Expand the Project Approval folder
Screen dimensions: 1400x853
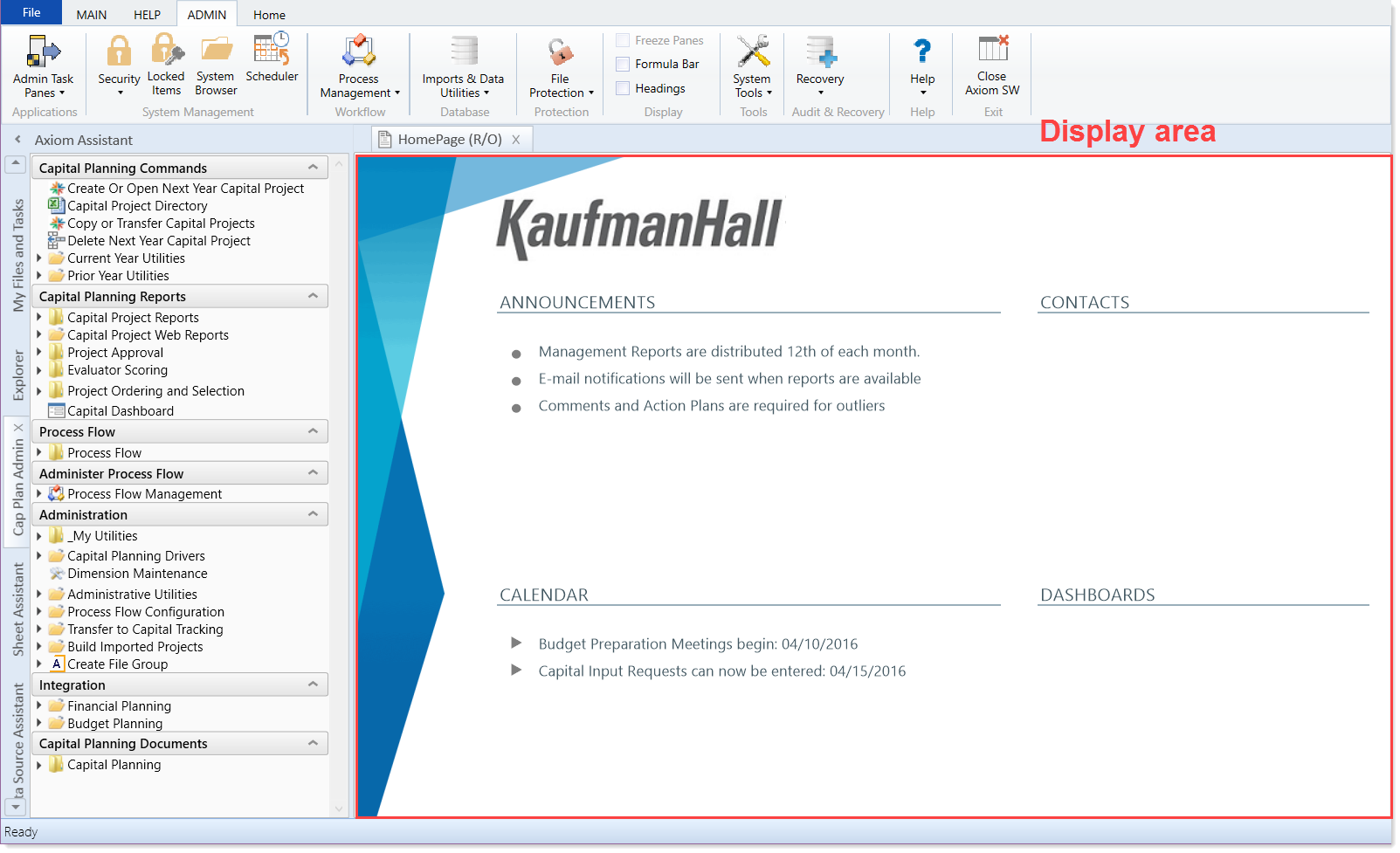point(38,353)
